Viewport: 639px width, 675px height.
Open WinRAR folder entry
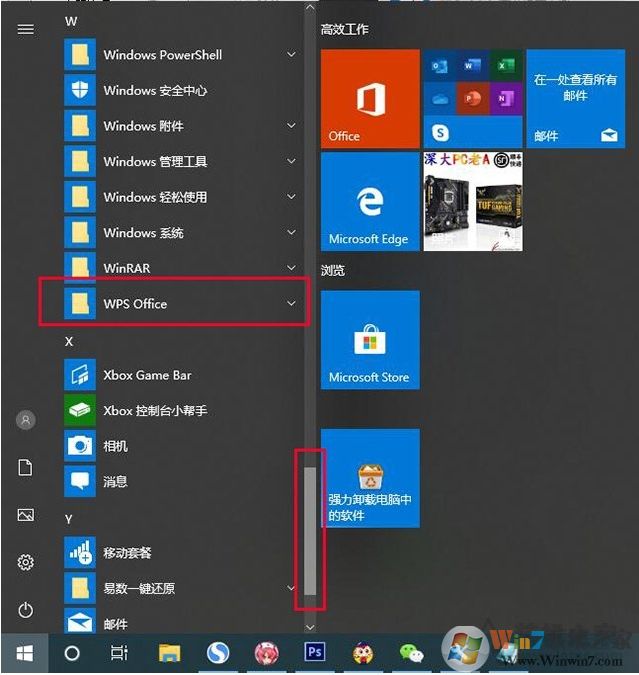[x=182, y=268]
